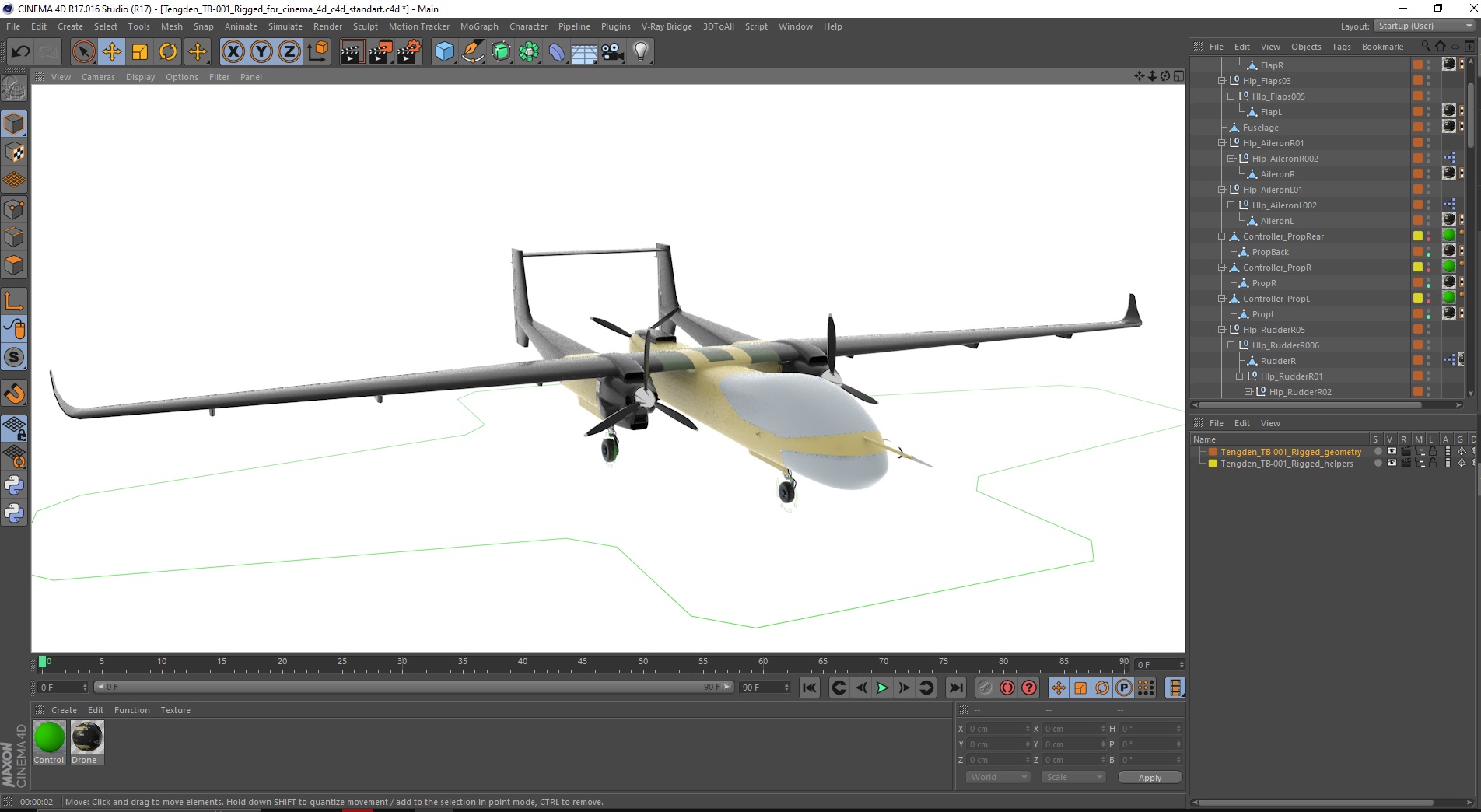Toggle Y axis lock

click(261, 52)
